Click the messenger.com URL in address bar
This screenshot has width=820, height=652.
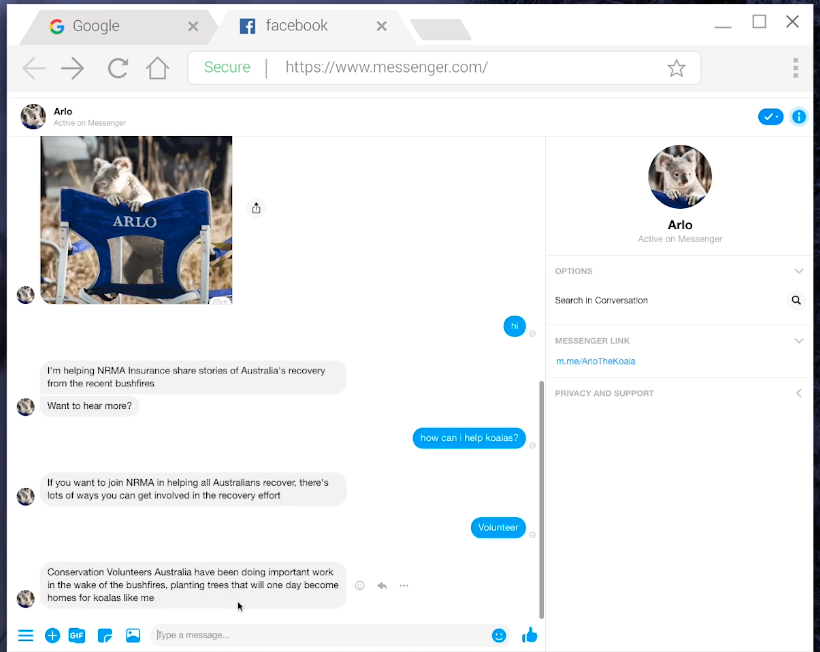[x=386, y=67]
